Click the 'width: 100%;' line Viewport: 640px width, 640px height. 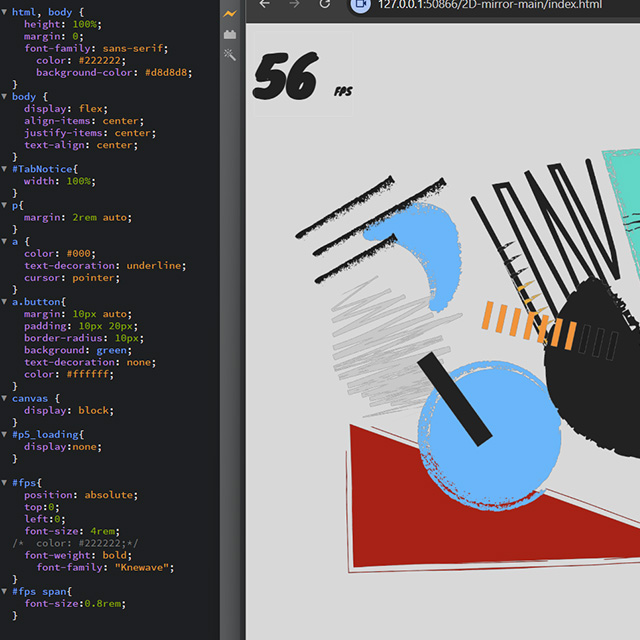(x=60, y=181)
